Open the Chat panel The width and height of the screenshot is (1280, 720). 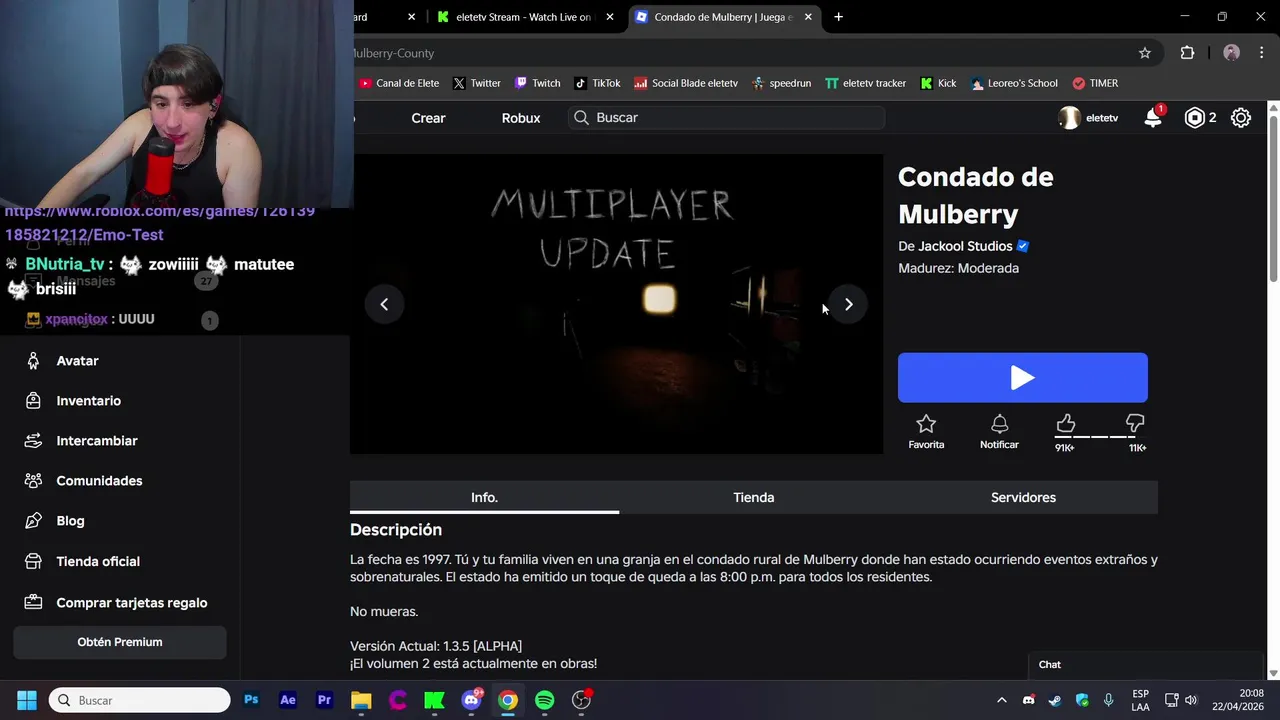click(1146, 665)
